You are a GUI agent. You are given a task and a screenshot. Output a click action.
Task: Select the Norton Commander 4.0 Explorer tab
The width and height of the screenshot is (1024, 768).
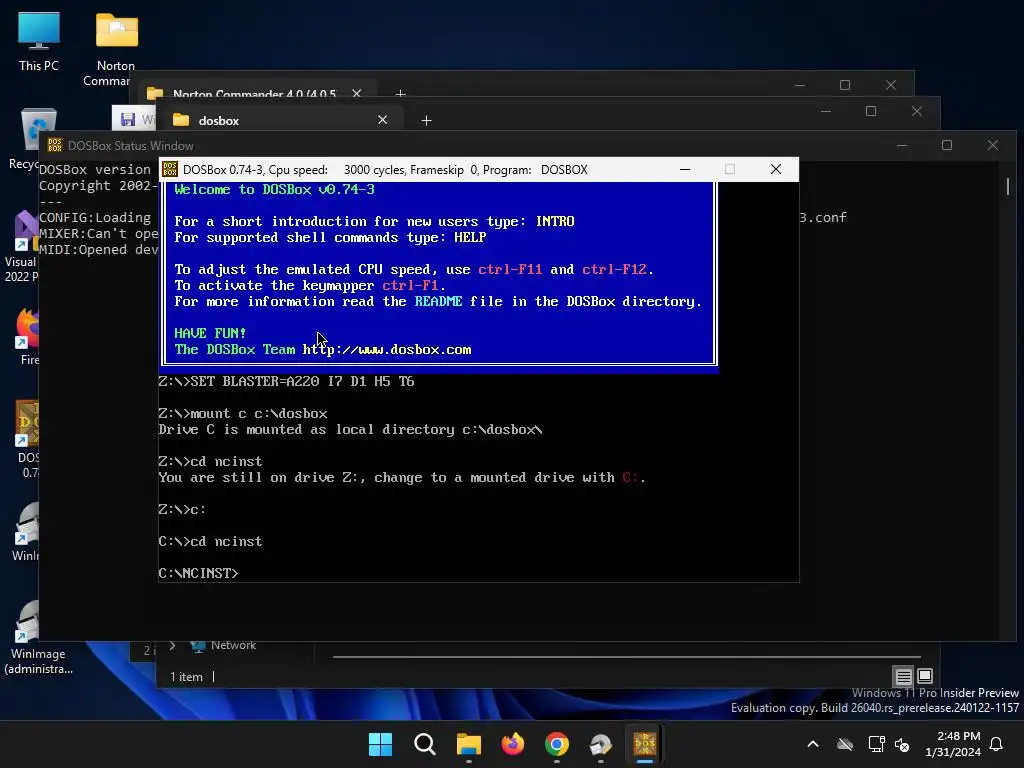255,94
